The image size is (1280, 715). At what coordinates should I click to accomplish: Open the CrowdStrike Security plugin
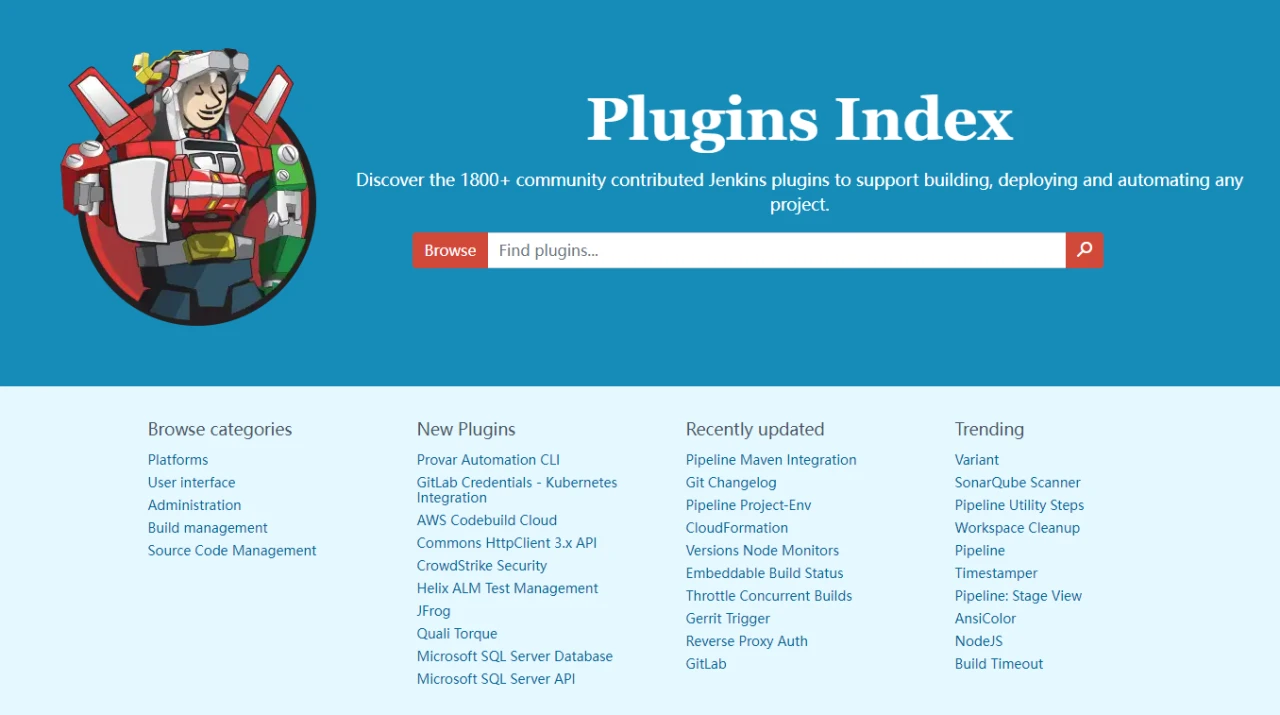click(482, 566)
